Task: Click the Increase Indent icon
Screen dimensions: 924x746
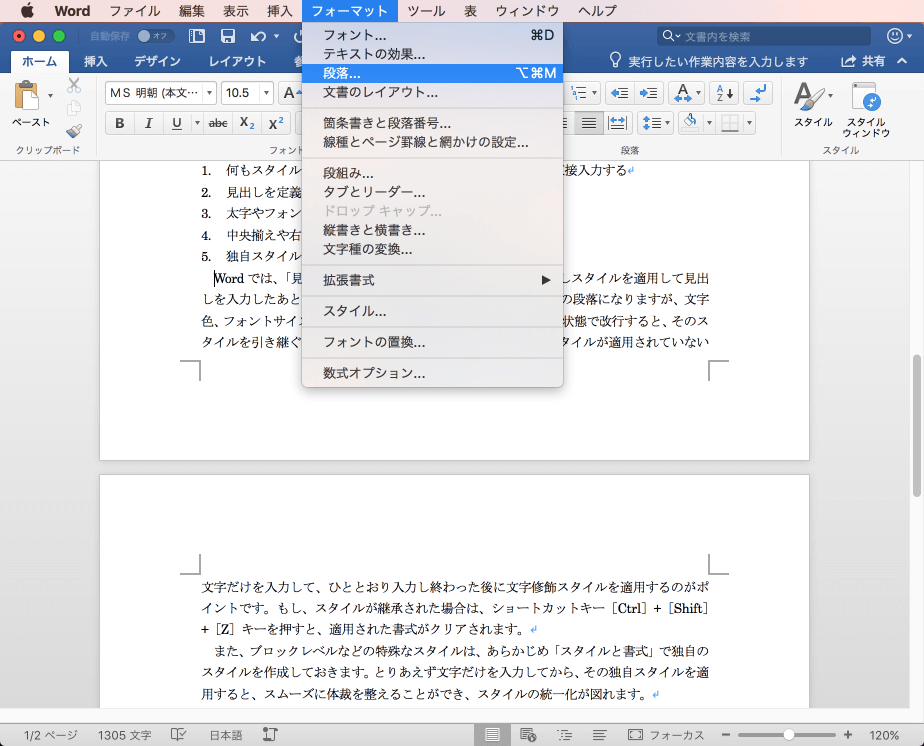Action: [x=649, y=93]
